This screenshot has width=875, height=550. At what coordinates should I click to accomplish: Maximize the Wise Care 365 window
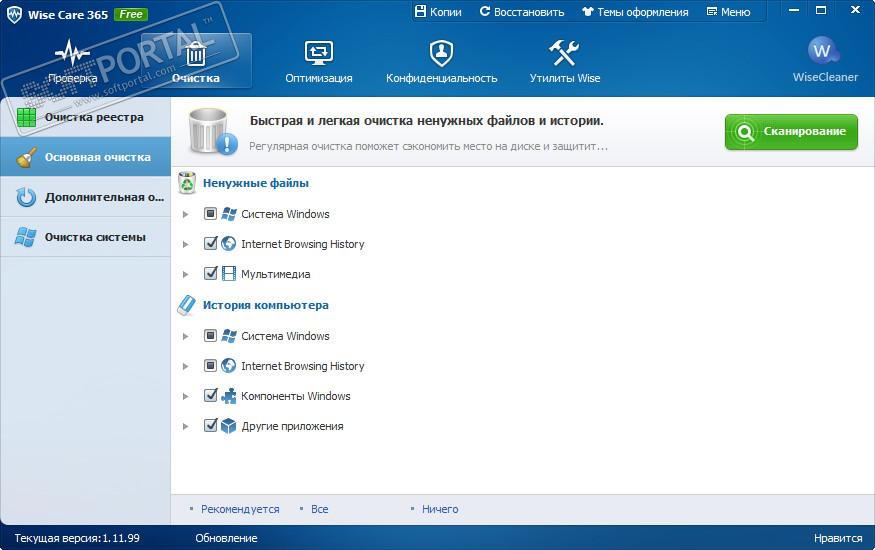[821, 11]
